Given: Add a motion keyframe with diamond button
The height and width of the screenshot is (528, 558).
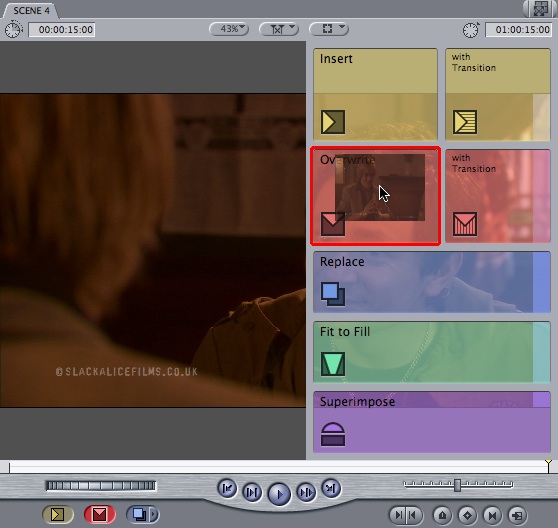Looking at the screenshot, I should click(467, 515).
